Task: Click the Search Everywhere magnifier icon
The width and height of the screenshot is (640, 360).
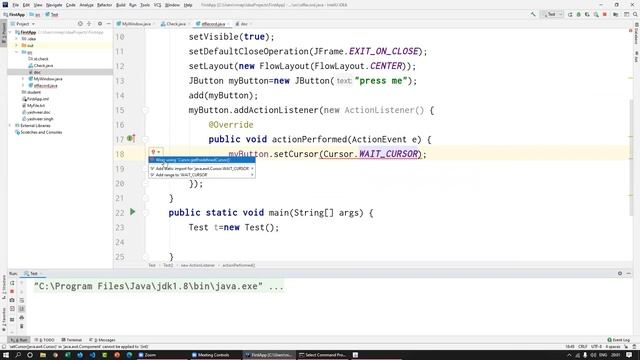Action: (635, 14)
